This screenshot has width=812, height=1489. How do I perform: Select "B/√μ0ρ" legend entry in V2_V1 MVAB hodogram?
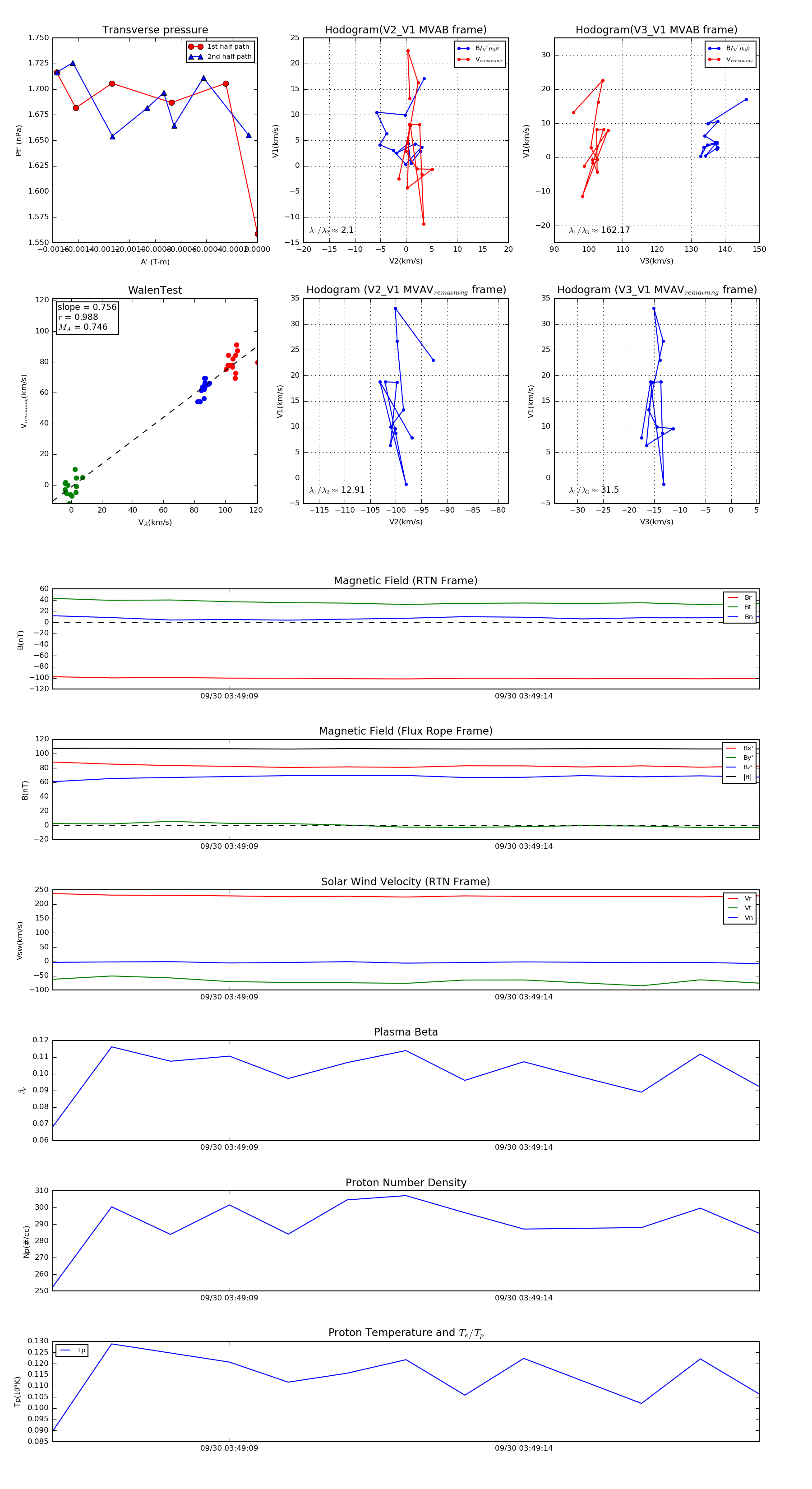click(479, 49)
